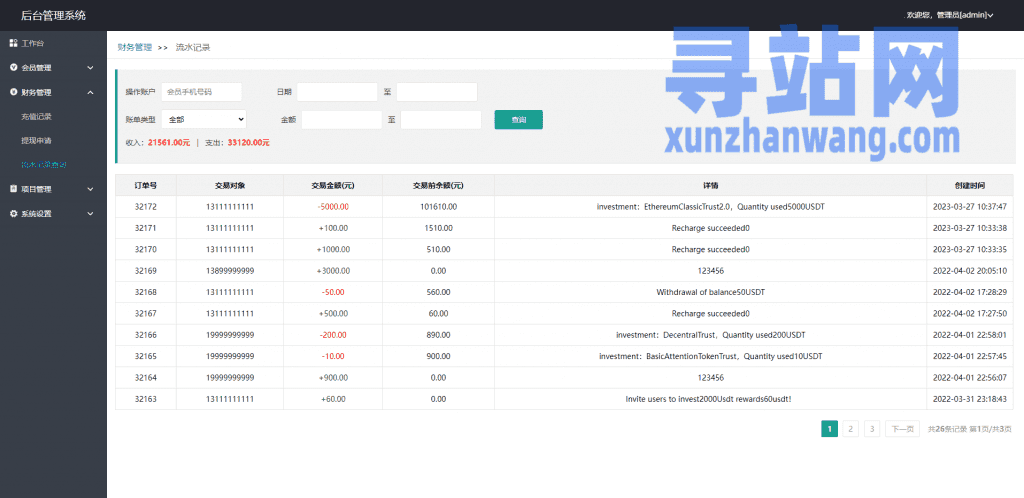Click the -5000.00 transaction amount
The height and width of the screenshot is (498, 1024).
coord(333,207)
